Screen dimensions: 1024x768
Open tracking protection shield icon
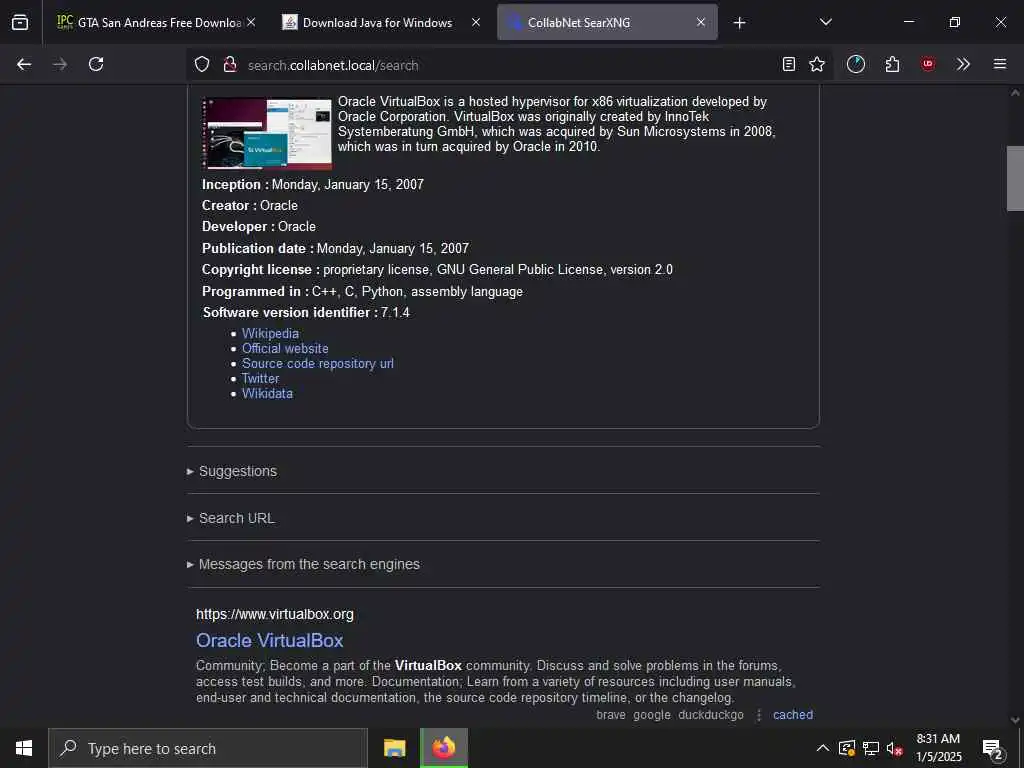(202, 64)
